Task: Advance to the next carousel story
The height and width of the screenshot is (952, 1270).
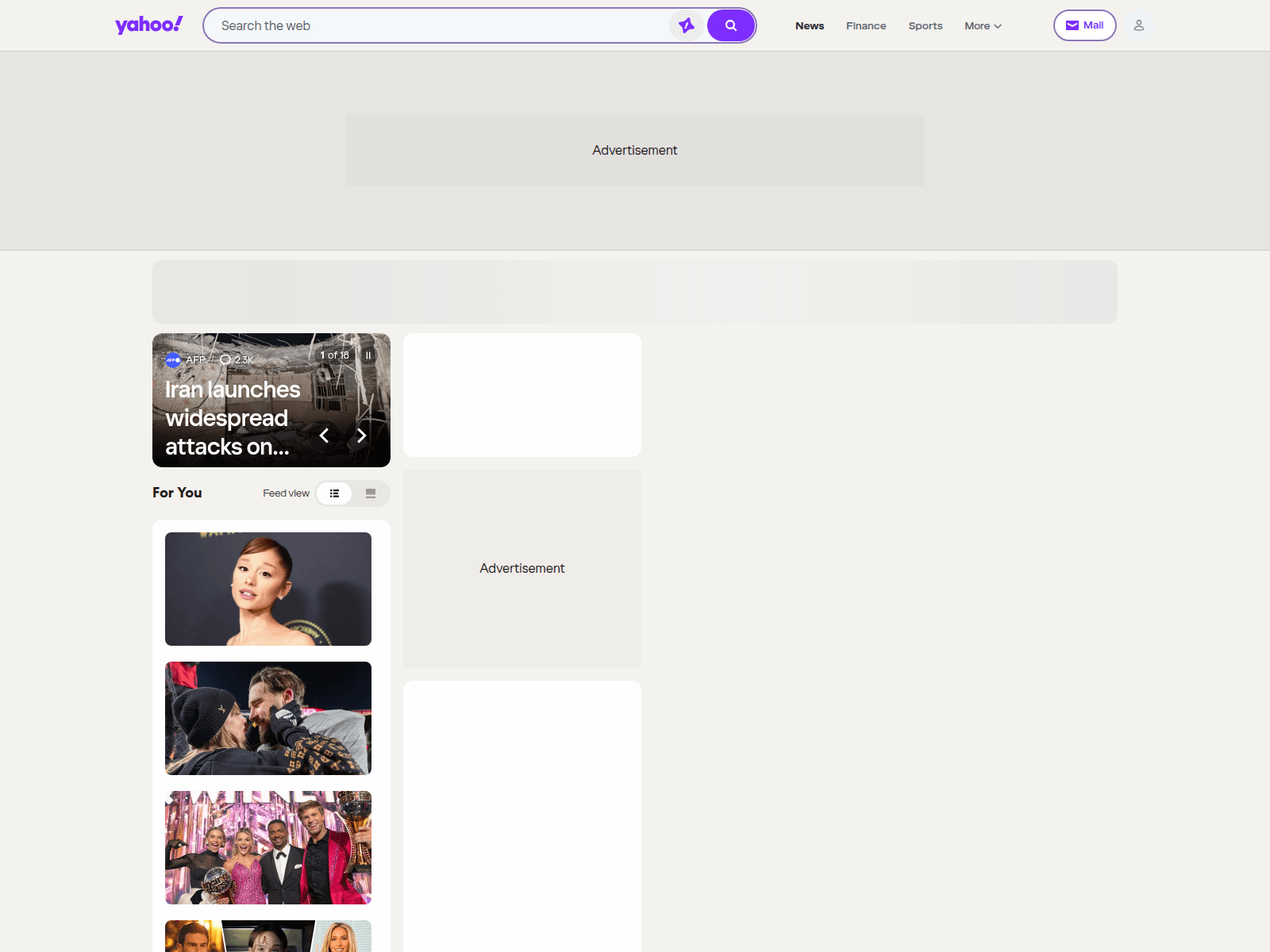Action: click(361, 436)
